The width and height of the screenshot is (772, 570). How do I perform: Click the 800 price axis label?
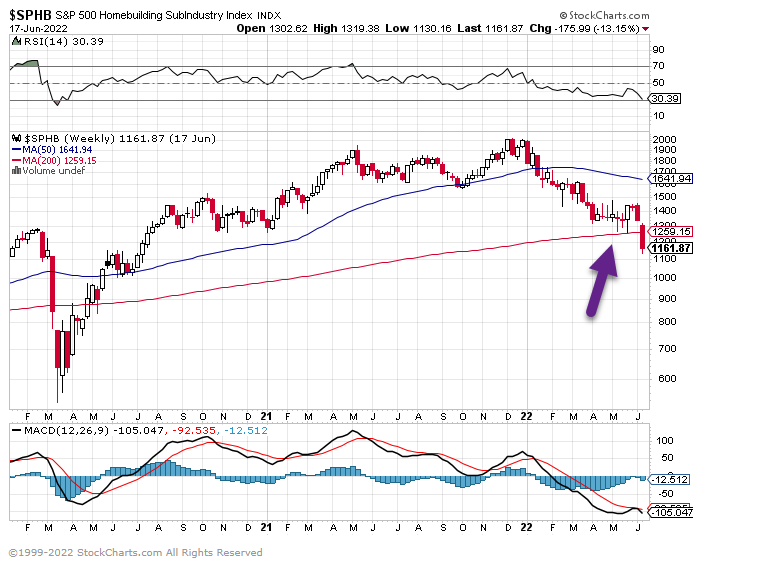[667, 321]
